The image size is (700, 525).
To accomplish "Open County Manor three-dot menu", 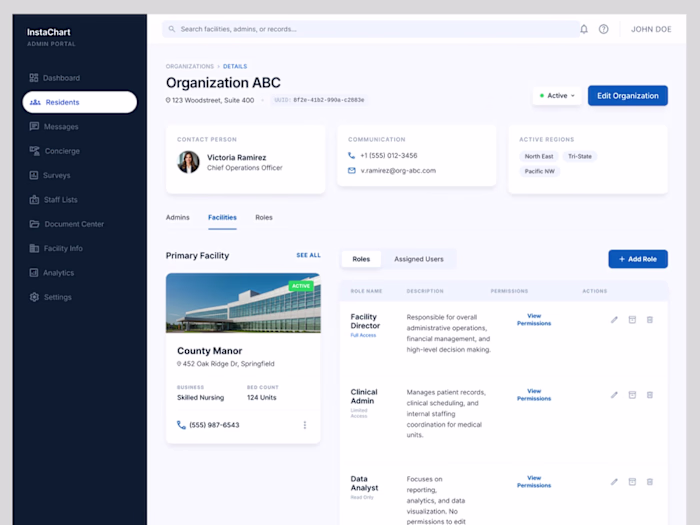I will 305,425.
